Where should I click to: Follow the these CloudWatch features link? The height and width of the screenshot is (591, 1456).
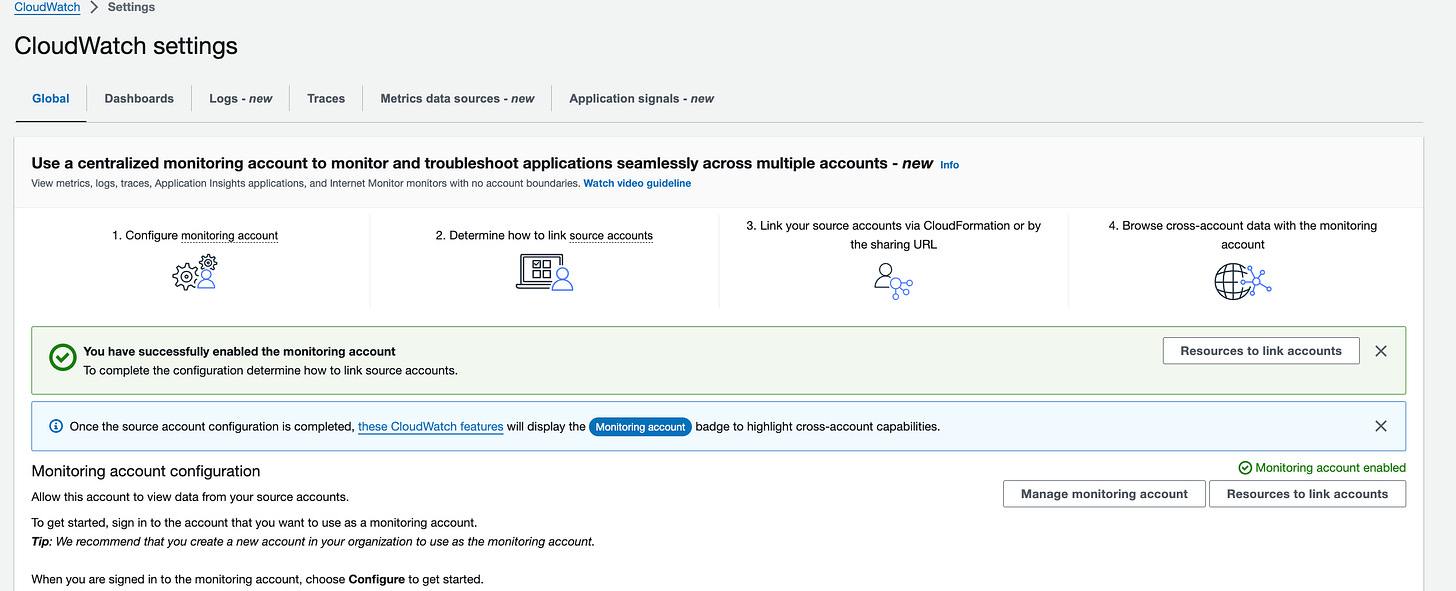tap(430, 426)
